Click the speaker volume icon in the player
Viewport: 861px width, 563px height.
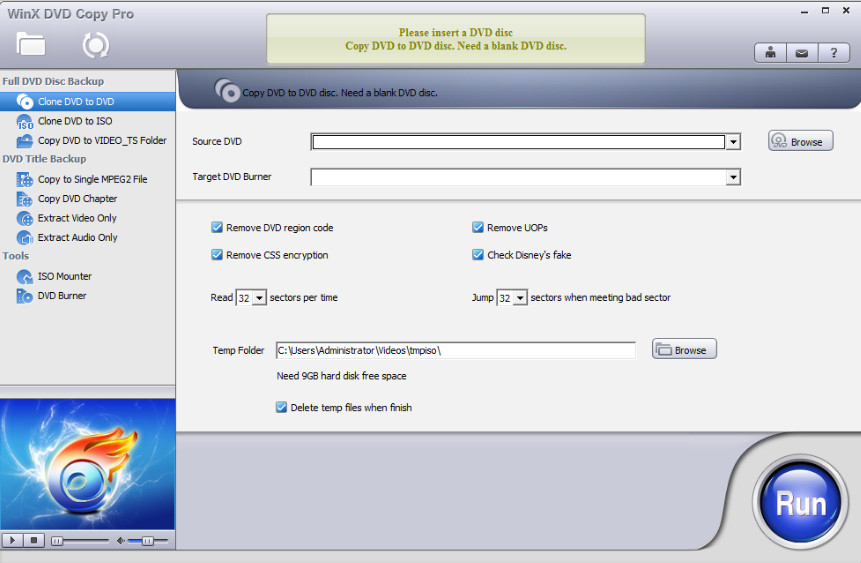point(121,541)
